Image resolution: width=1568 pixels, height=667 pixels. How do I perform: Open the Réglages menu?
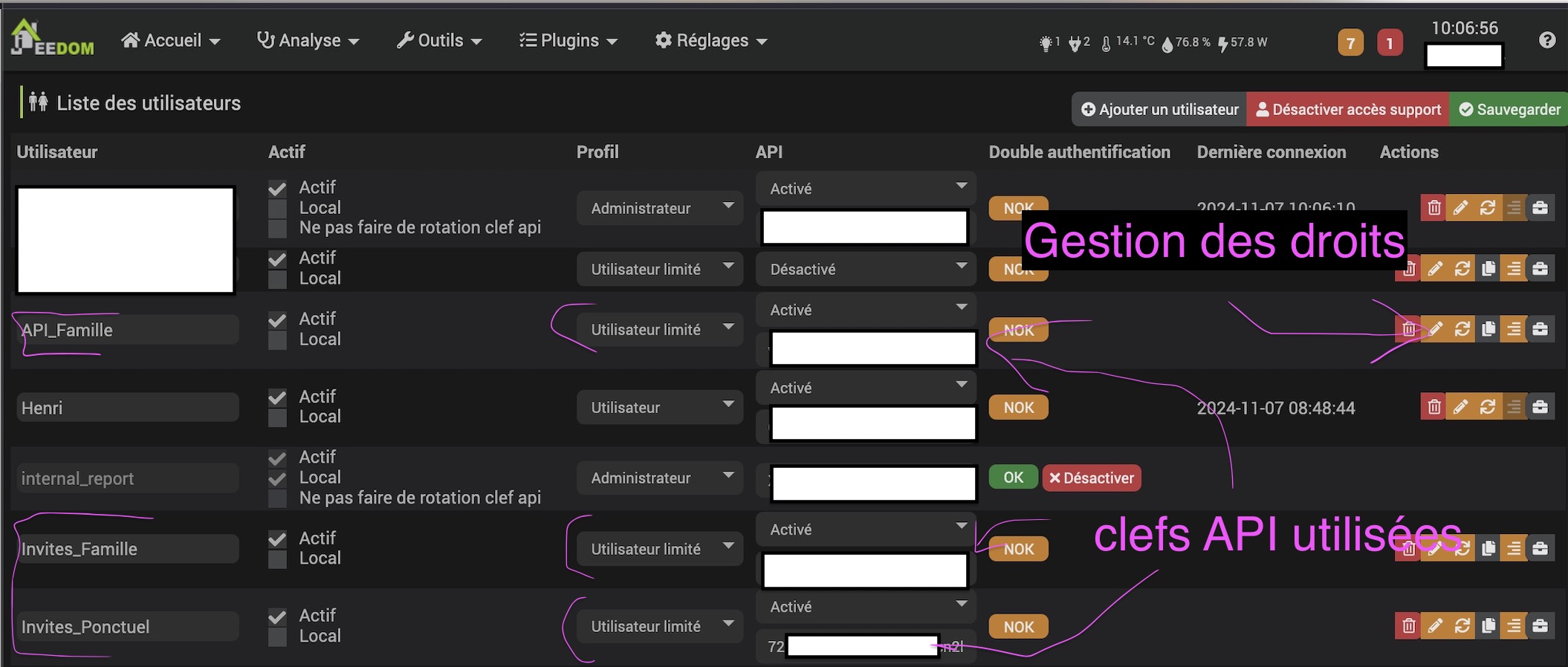click(x=711, y=41)
